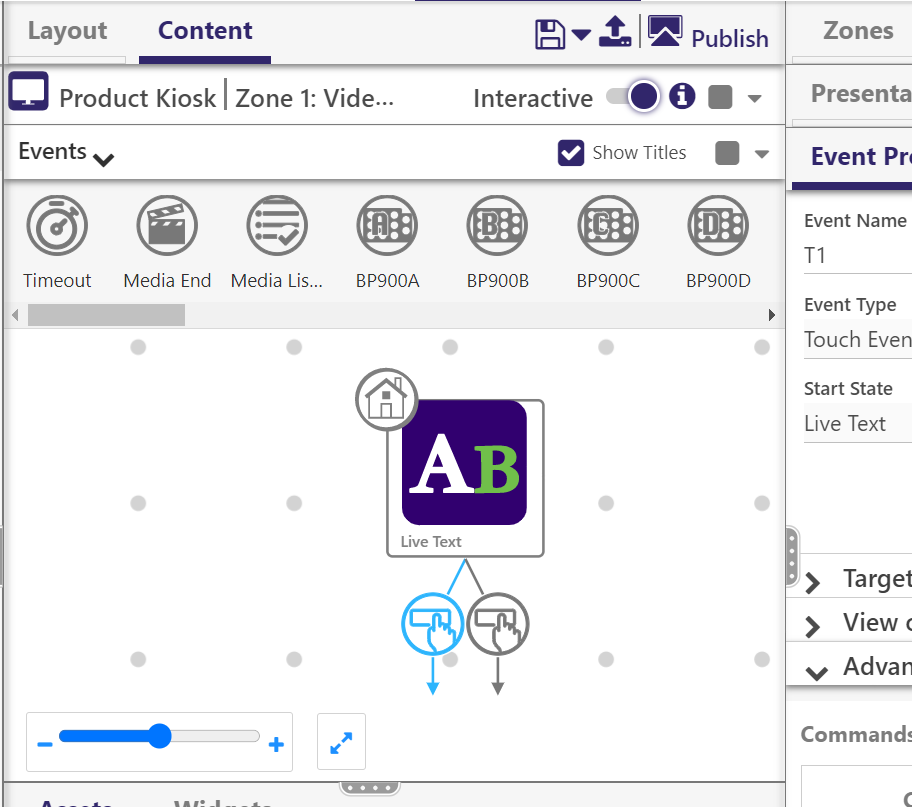This screenshot has height=807, width=912.
Task: Click the plus button to zoom in
Action: (x=277, y=744)
